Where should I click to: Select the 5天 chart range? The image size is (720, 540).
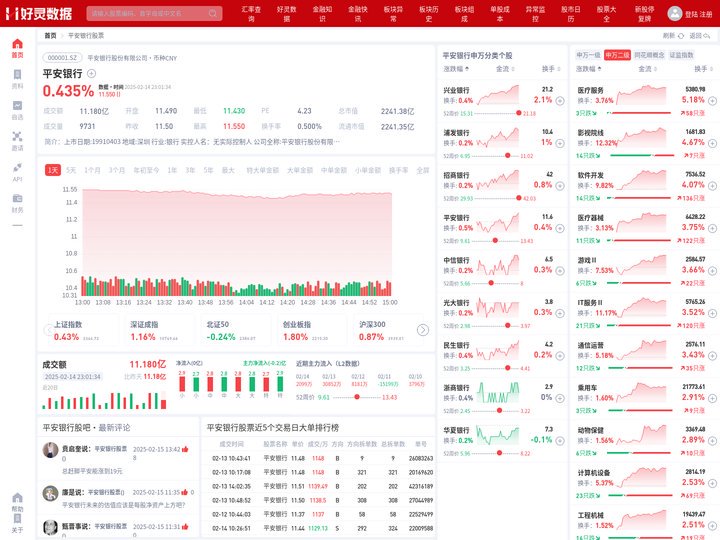(x=71, y=170)
